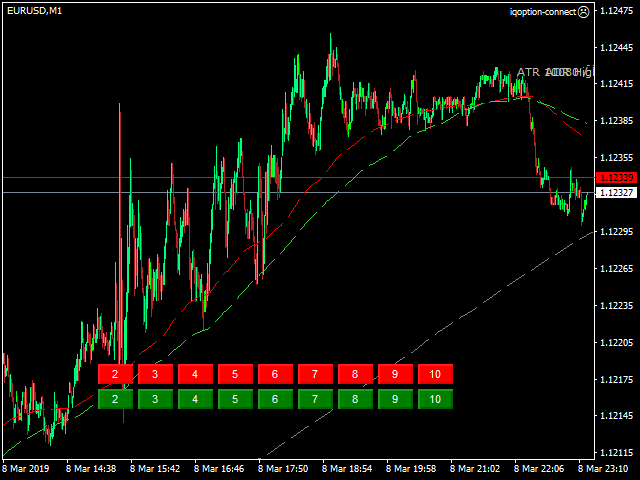This screenshot has height=480, width=640.
Task: Click the red button labeled 4
Action: click(x=195, y=374)
